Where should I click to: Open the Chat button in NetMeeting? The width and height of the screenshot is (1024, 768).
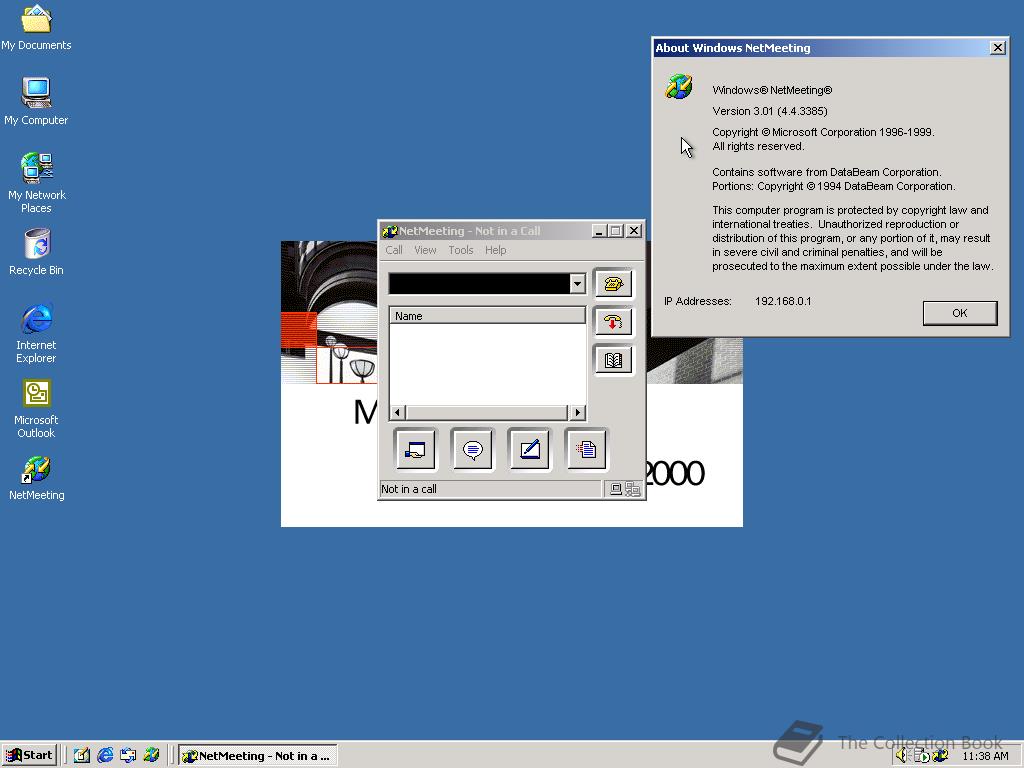pos(472,449)
